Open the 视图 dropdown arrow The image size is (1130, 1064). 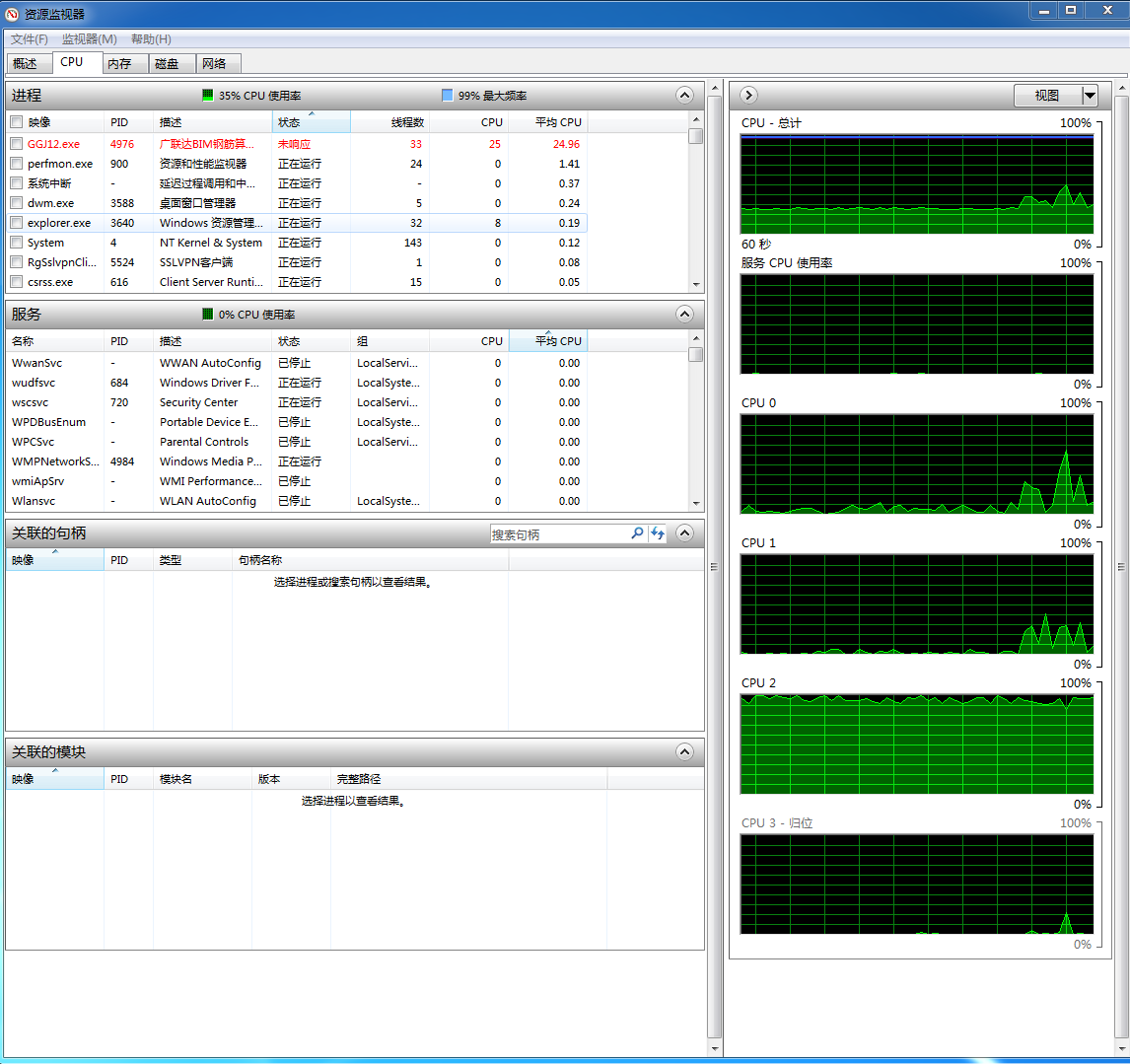click(1090, 95)
